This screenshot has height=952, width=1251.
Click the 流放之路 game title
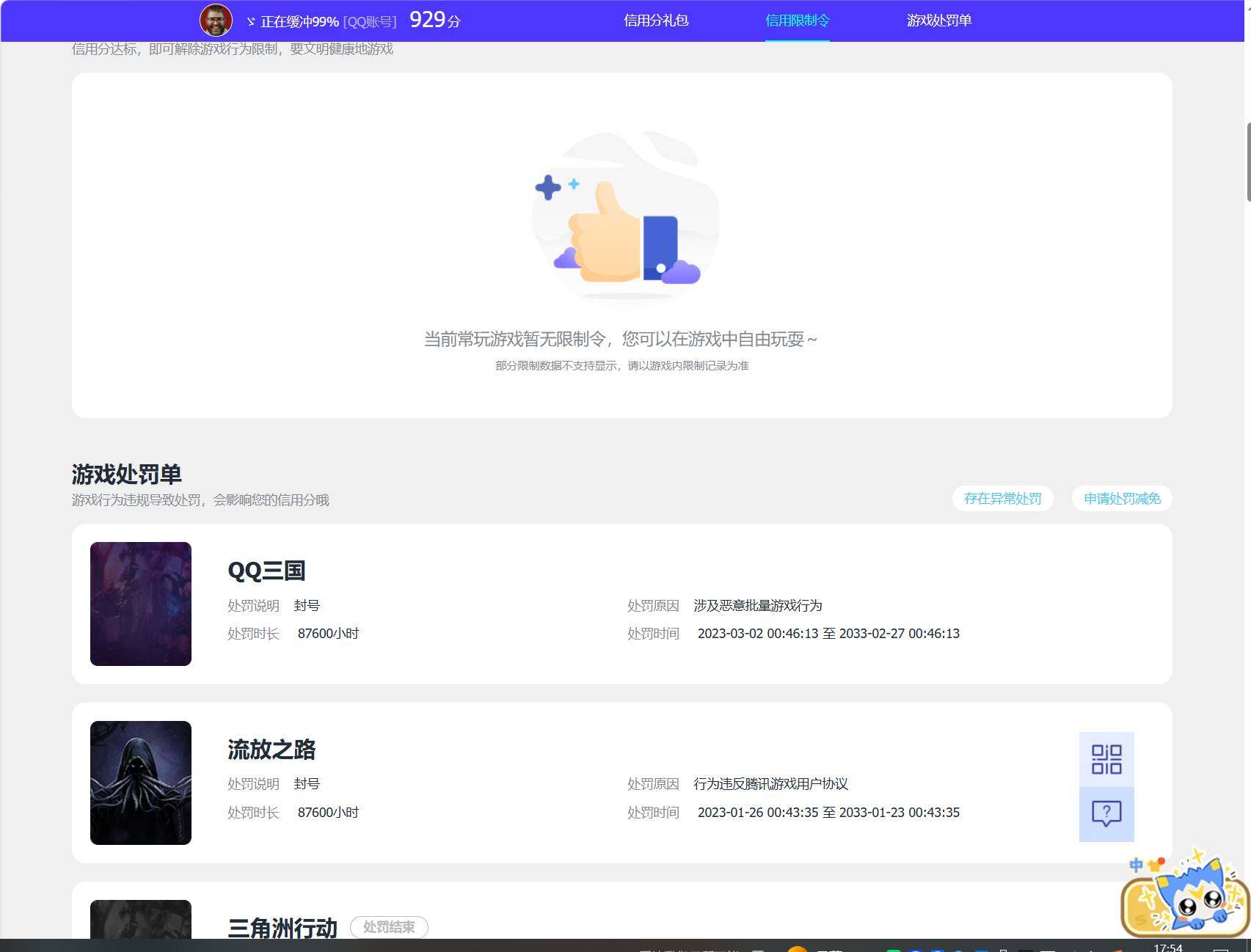point(271,750)
